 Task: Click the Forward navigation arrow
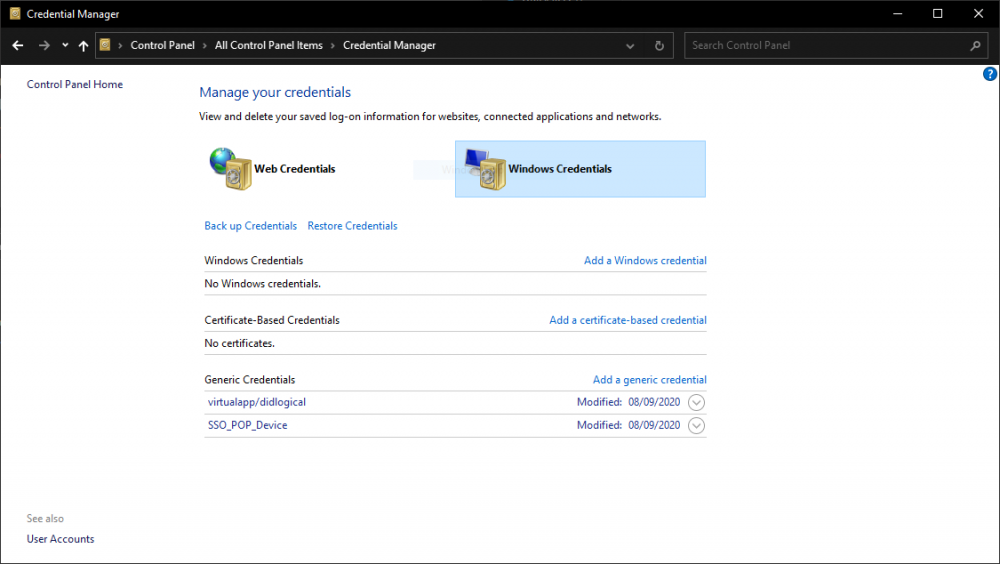click(44, 45)
